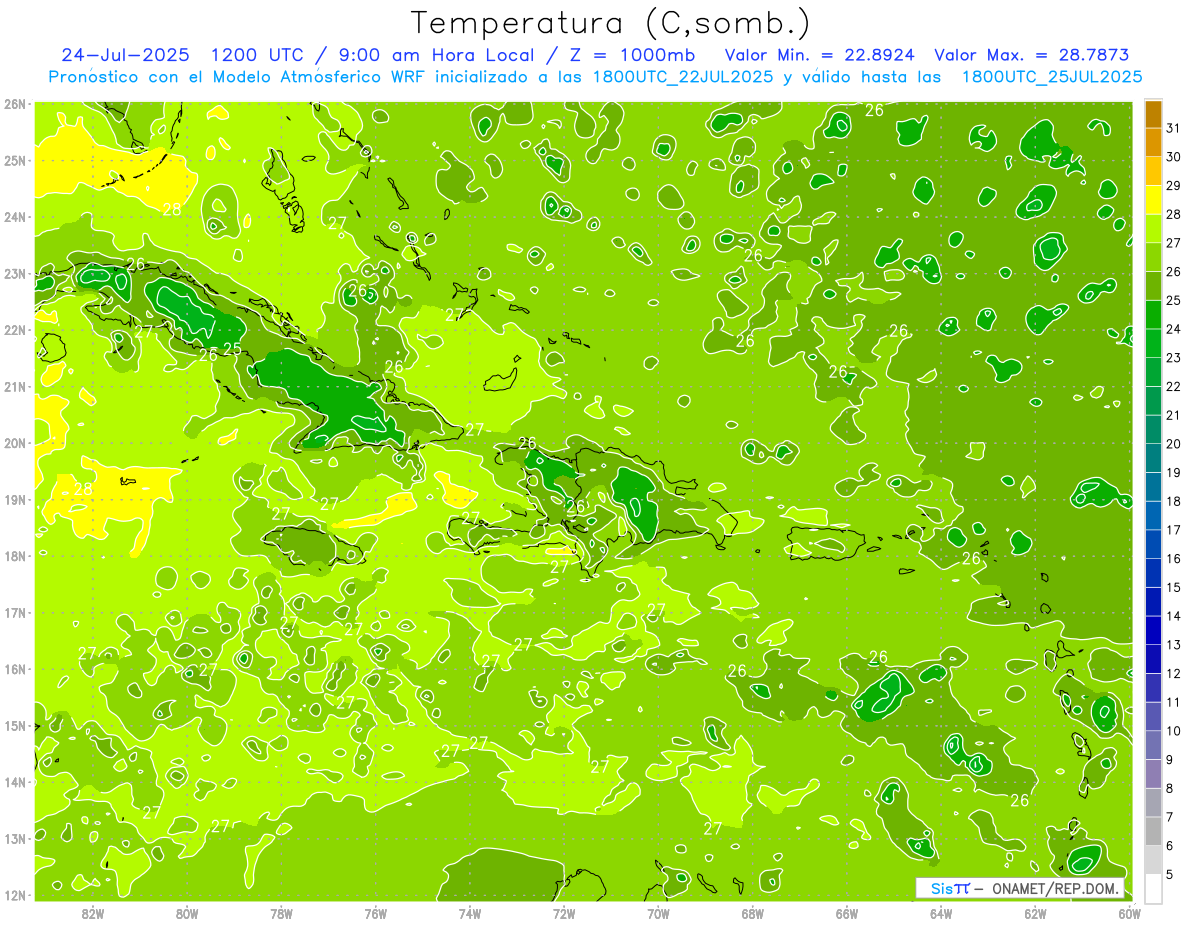Click the 18N latitude axis label

coord(15,556)
